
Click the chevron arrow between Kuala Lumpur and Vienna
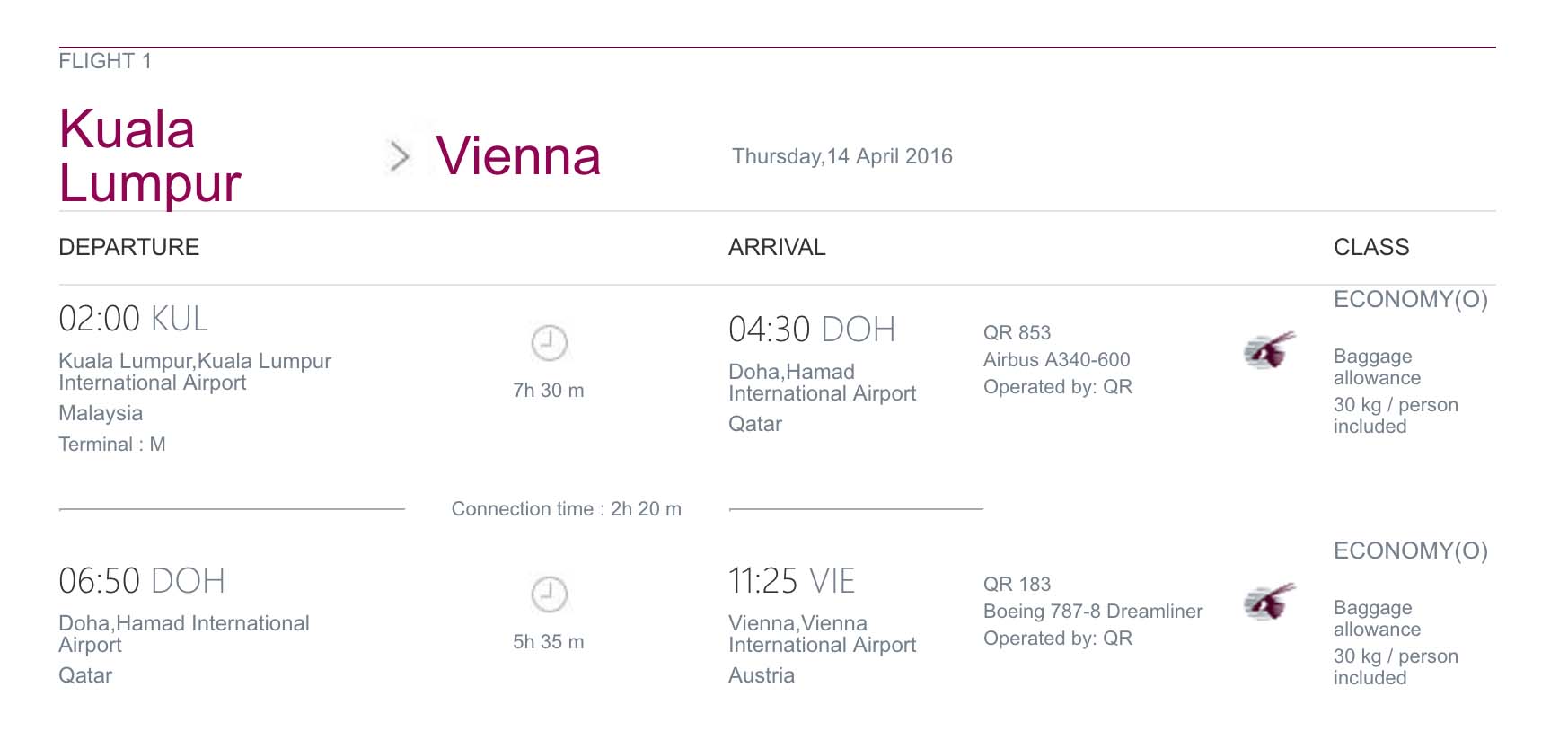point(399,156)
